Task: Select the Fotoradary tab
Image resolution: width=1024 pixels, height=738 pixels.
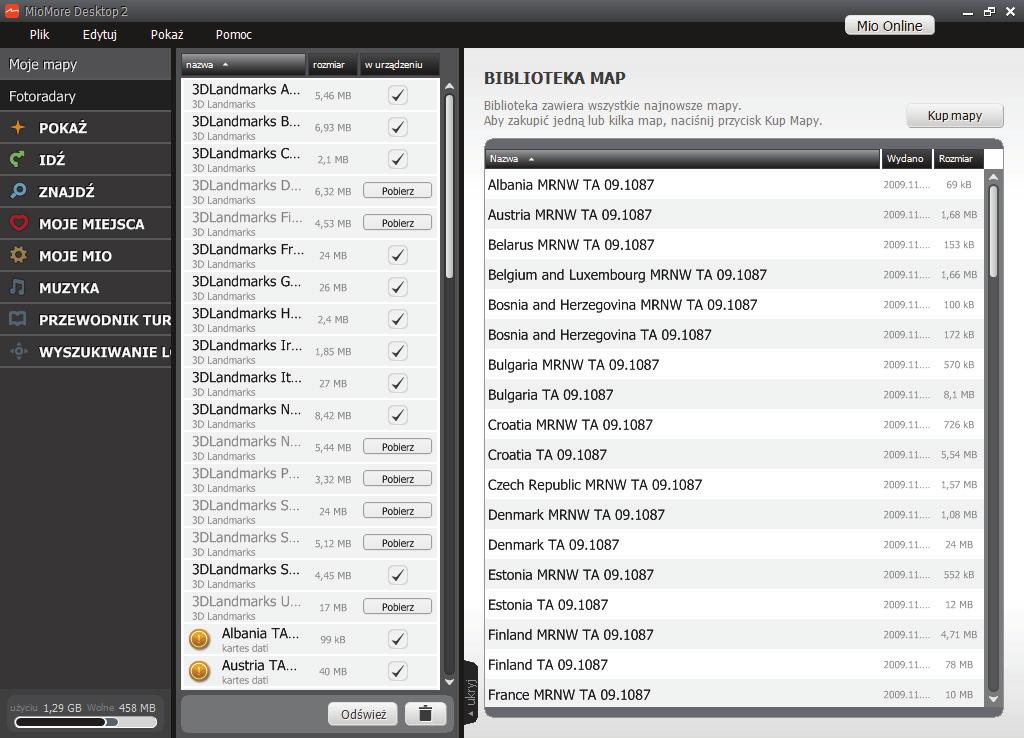Action: coord(86,96)
